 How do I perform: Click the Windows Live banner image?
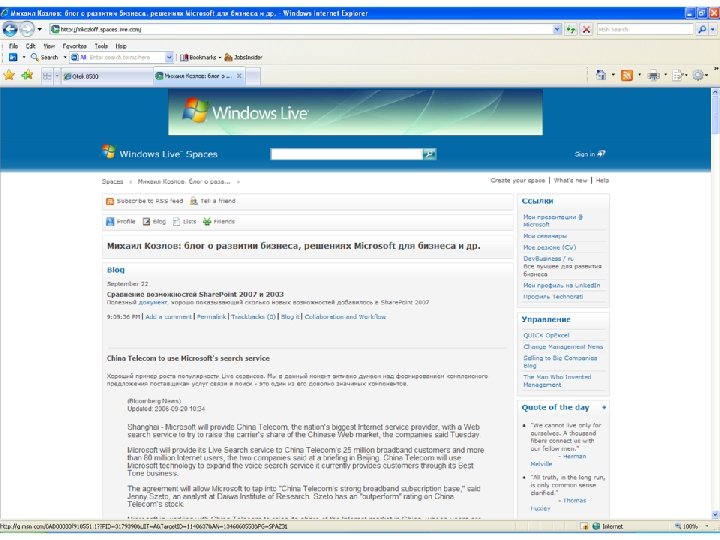pos(355,112)
